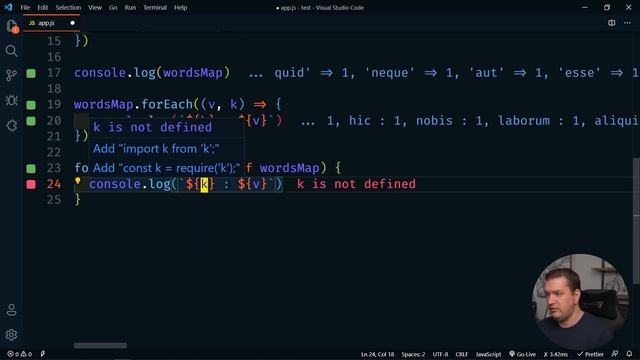Click line number 25 in gutter
The width and height of the screenshot is (640, 360).
[53, 200]
